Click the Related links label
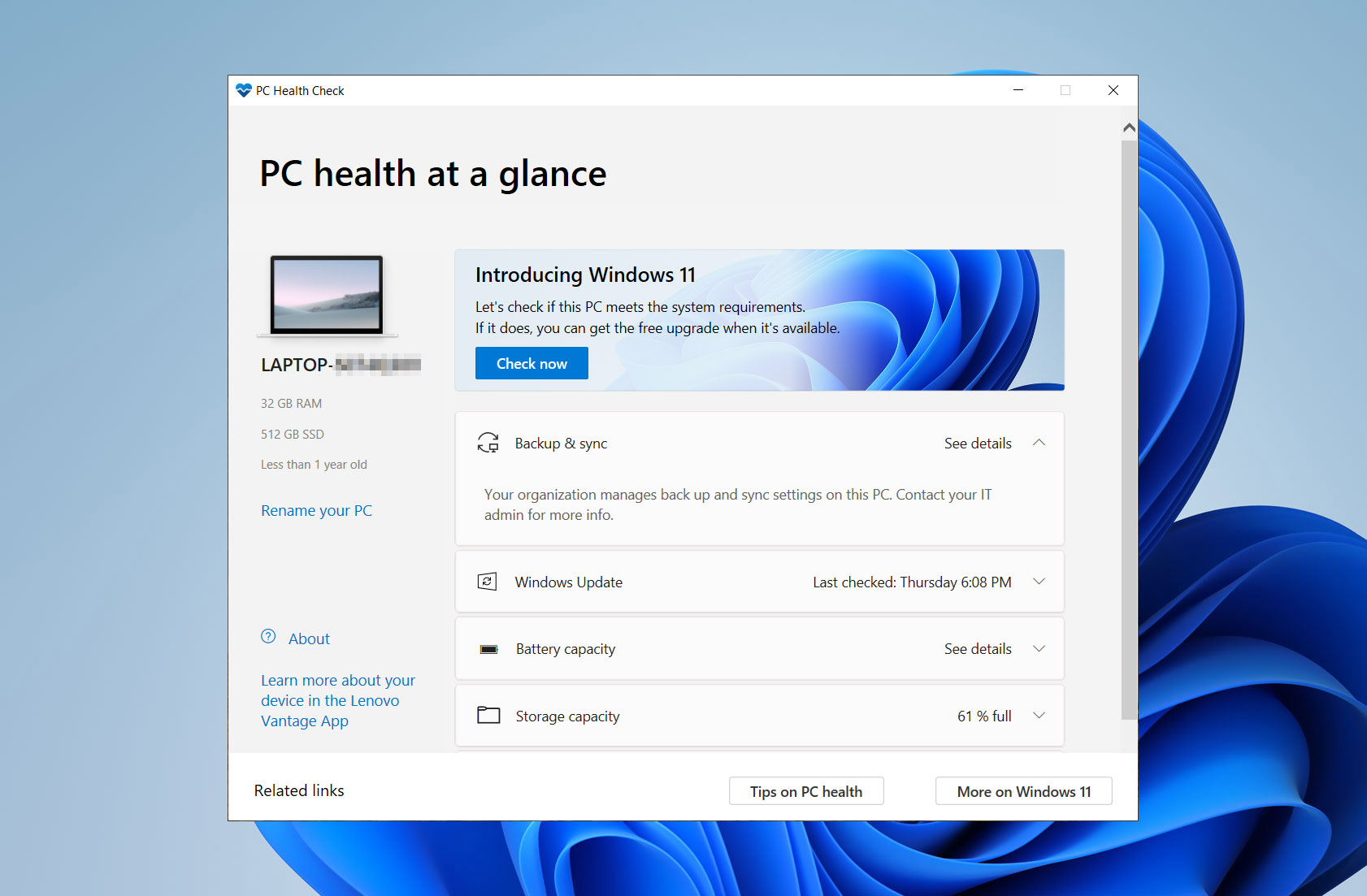The image size is (1367, 896). click(x=299, y=790)
